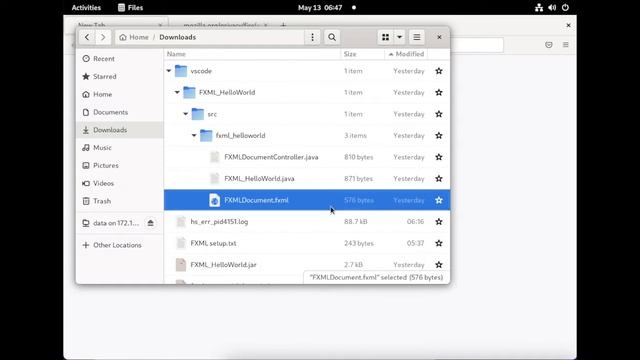
Task: Star hs_err_pid4151.log
Action: [x=439, y=222]
